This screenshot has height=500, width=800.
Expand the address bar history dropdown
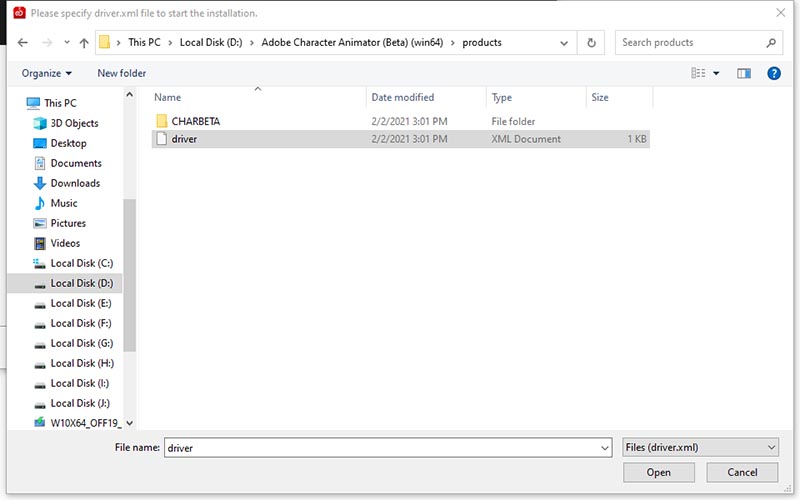[564, 43]
